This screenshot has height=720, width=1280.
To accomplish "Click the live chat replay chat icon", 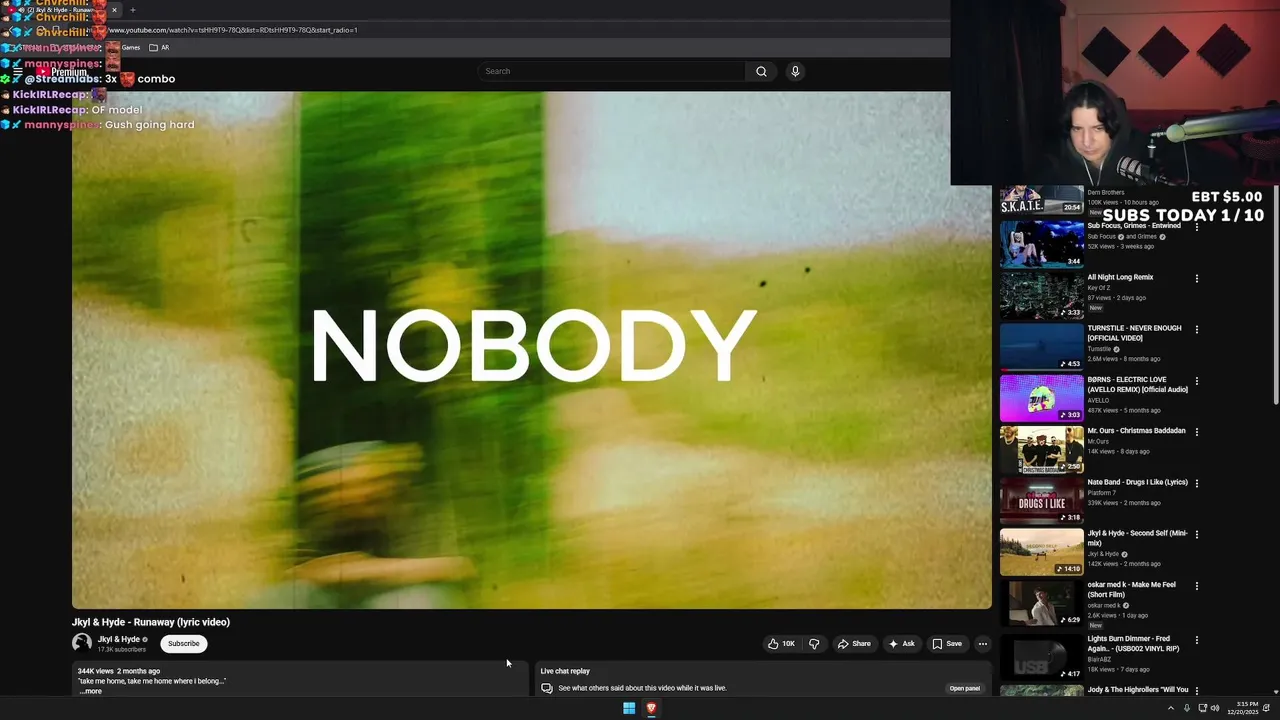I will click(x=547, y=688).
